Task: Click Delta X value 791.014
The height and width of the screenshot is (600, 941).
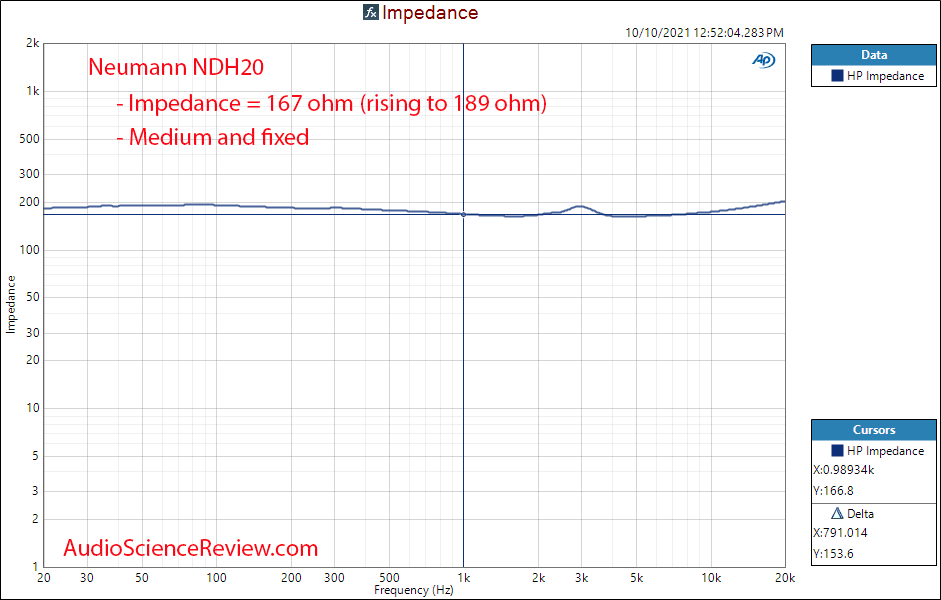Action: pyautogui.click(x=840, y=533)
